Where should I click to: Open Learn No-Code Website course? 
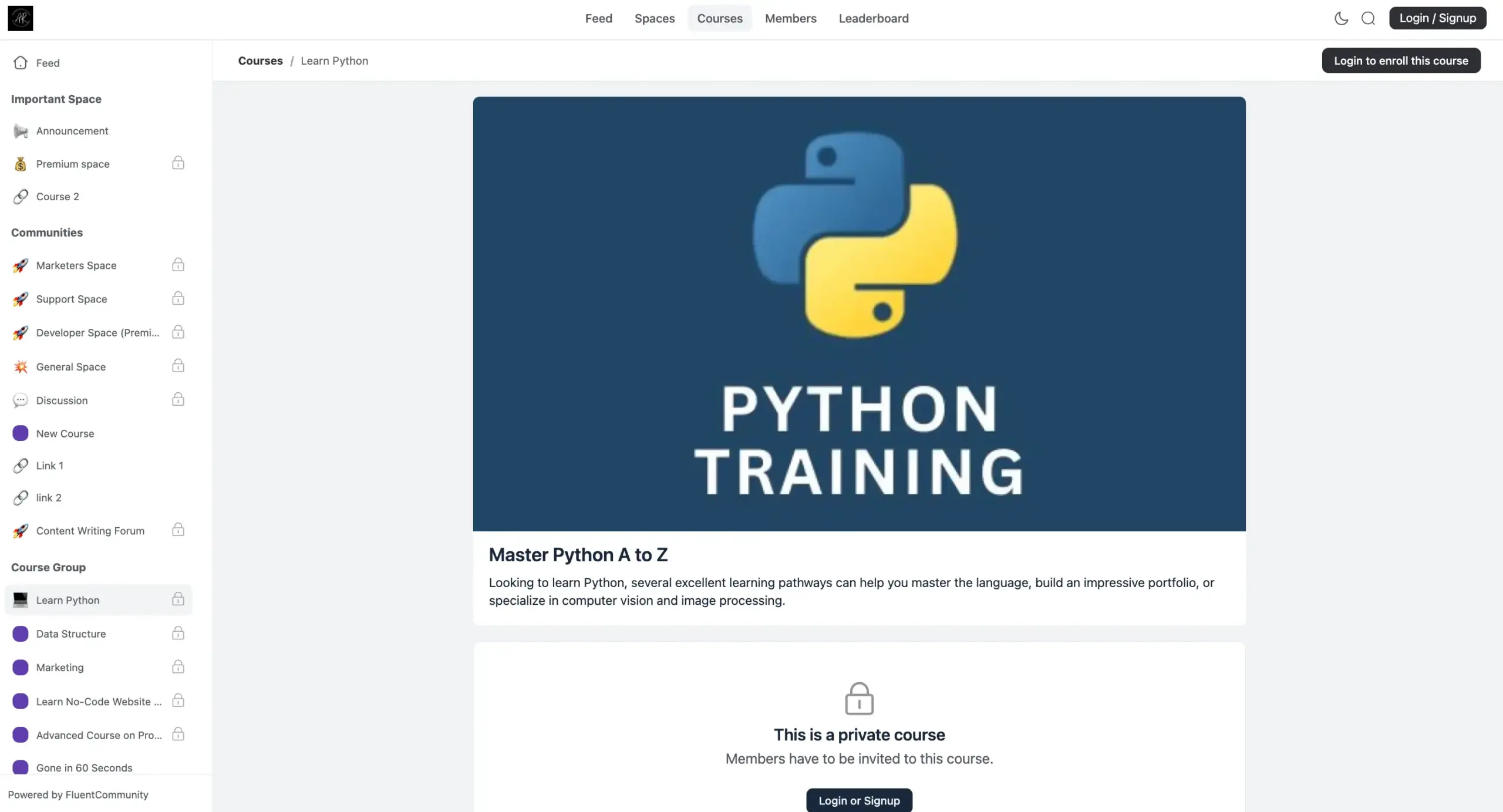point(99,701)
